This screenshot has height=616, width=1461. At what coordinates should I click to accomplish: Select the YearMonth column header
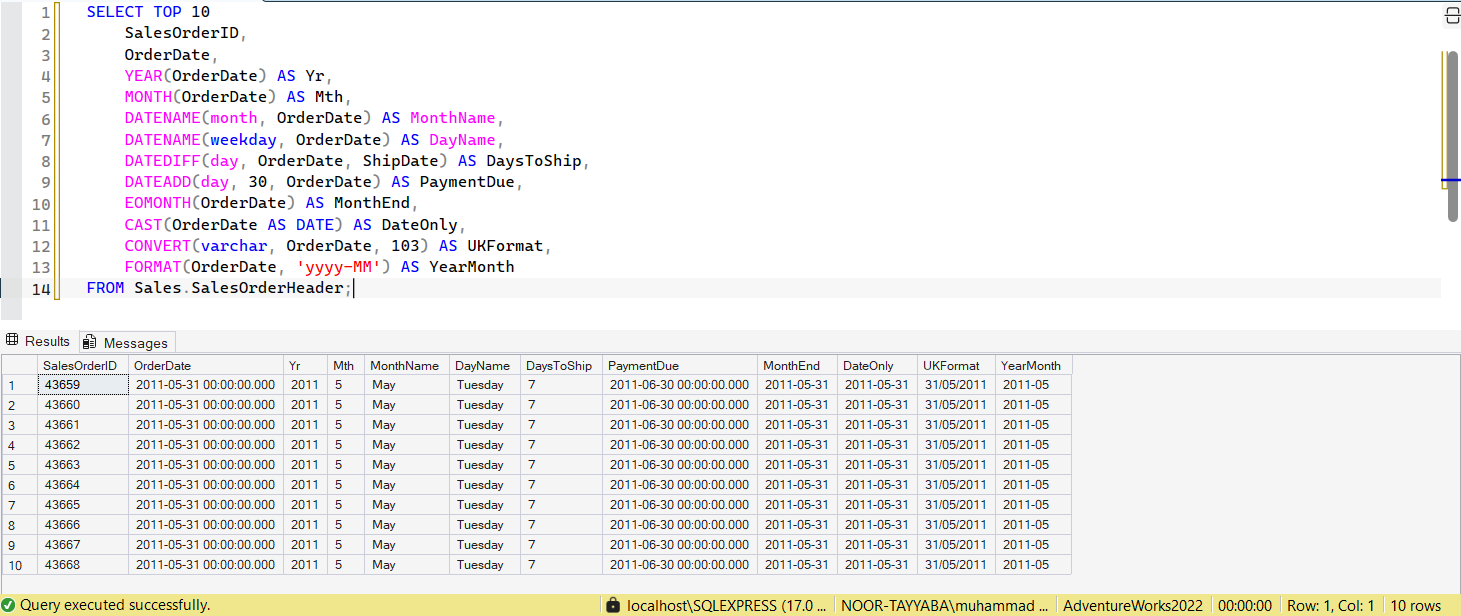1033,365
